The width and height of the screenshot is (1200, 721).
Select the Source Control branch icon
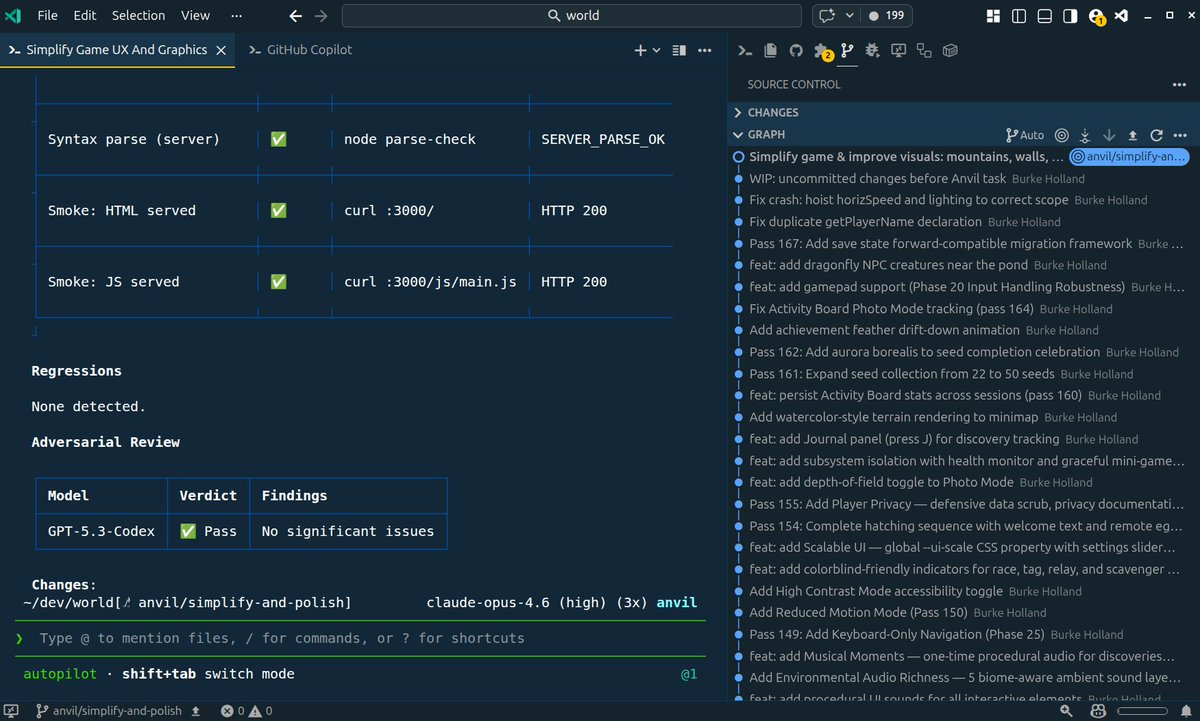847,50
